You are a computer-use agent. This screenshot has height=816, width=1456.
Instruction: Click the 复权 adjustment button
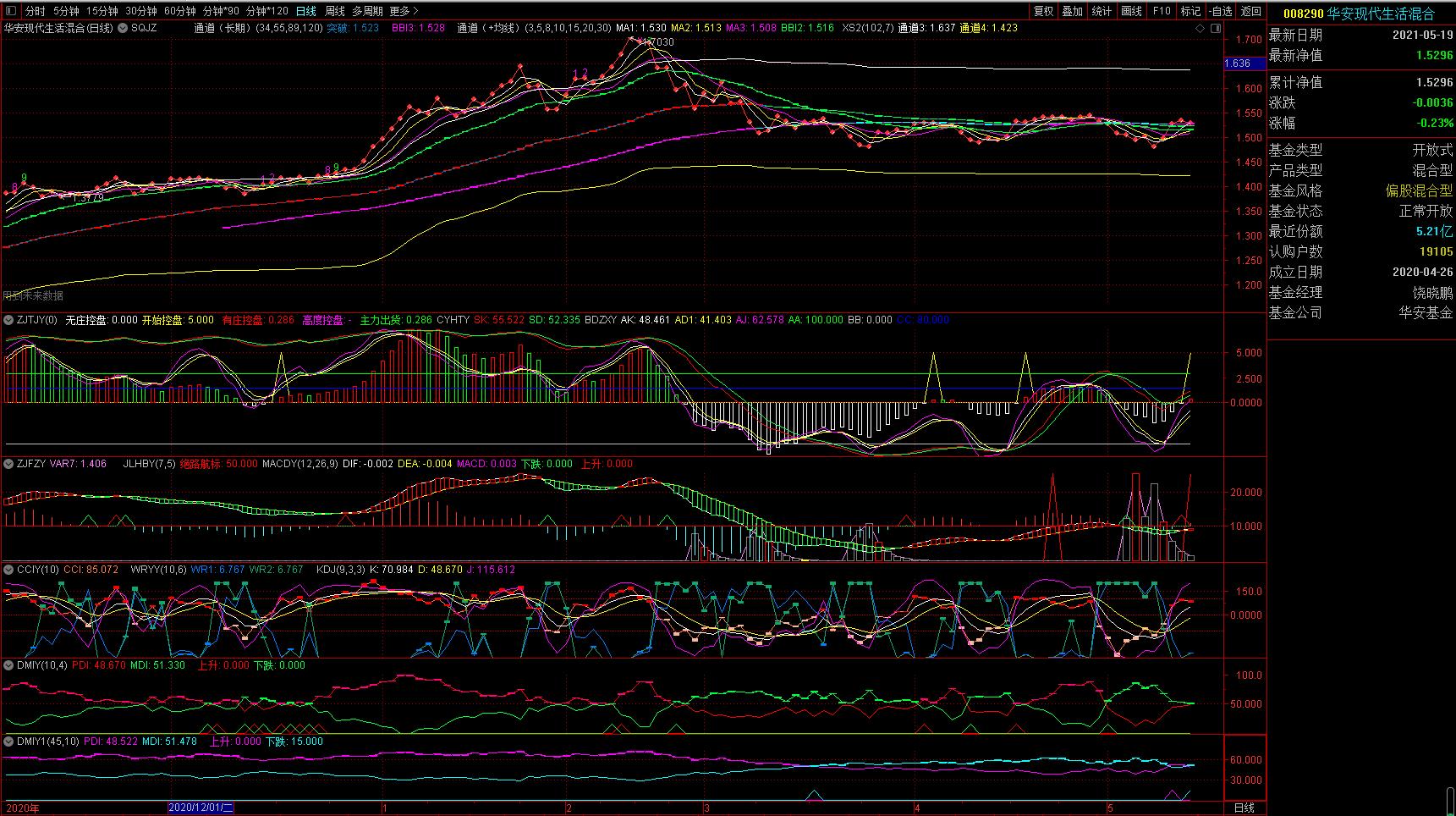tap(1044, 11)
